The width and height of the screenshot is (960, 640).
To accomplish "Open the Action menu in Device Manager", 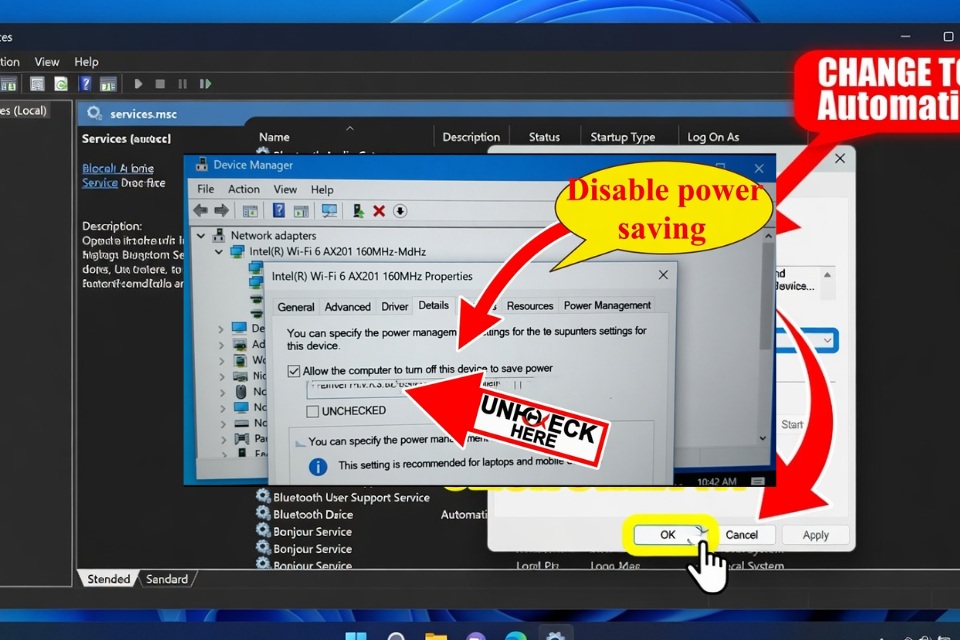I will pos(244,189).
